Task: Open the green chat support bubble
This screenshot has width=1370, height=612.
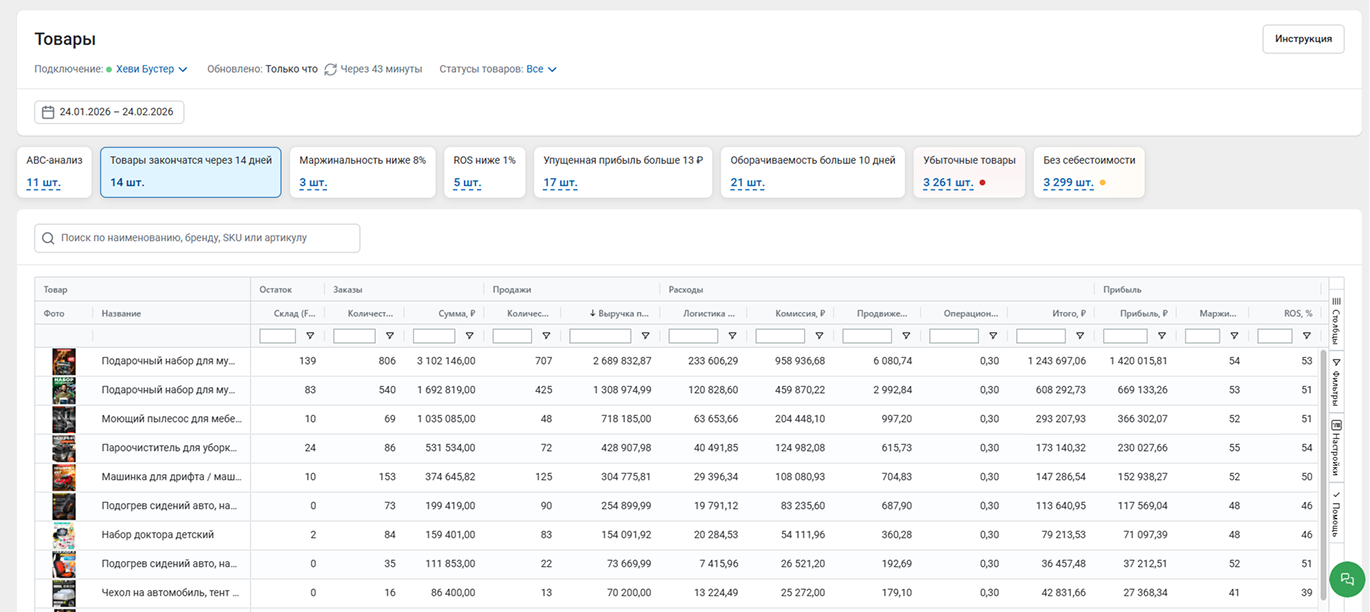Action: (x=1346, y=579)
